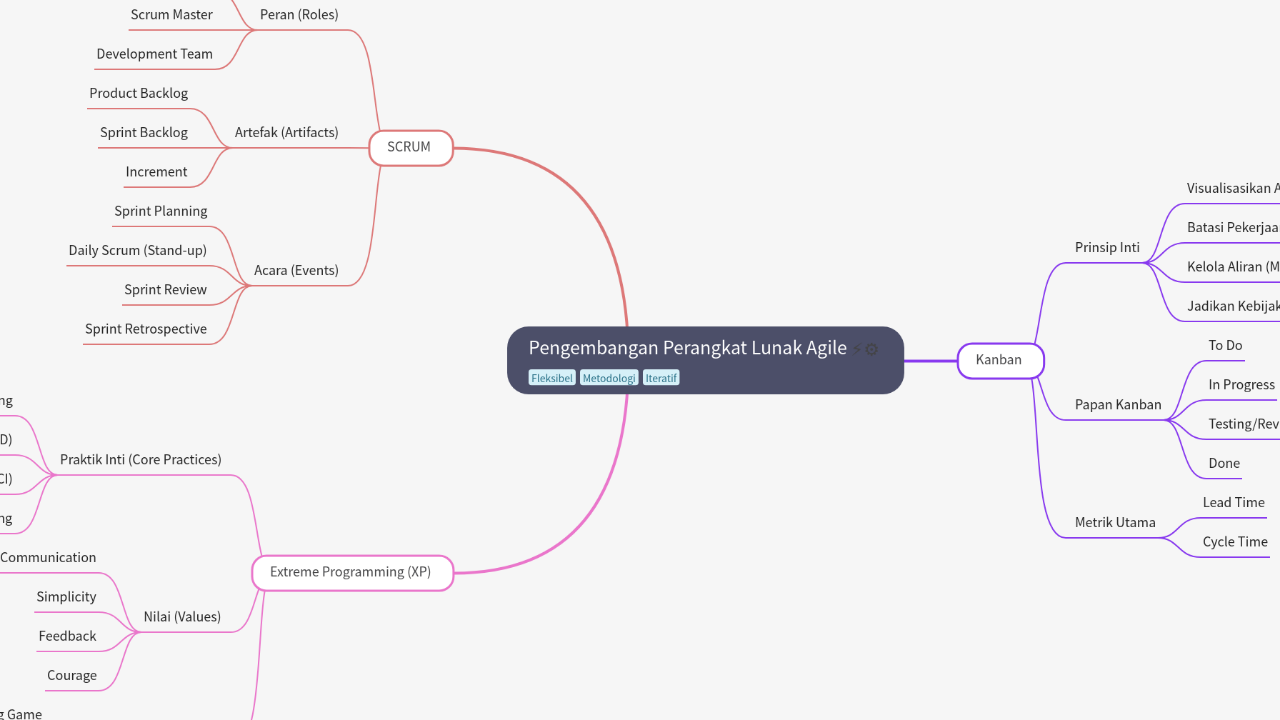Click the gear icon on central node

pyautogui.click(x=872, y=349)
